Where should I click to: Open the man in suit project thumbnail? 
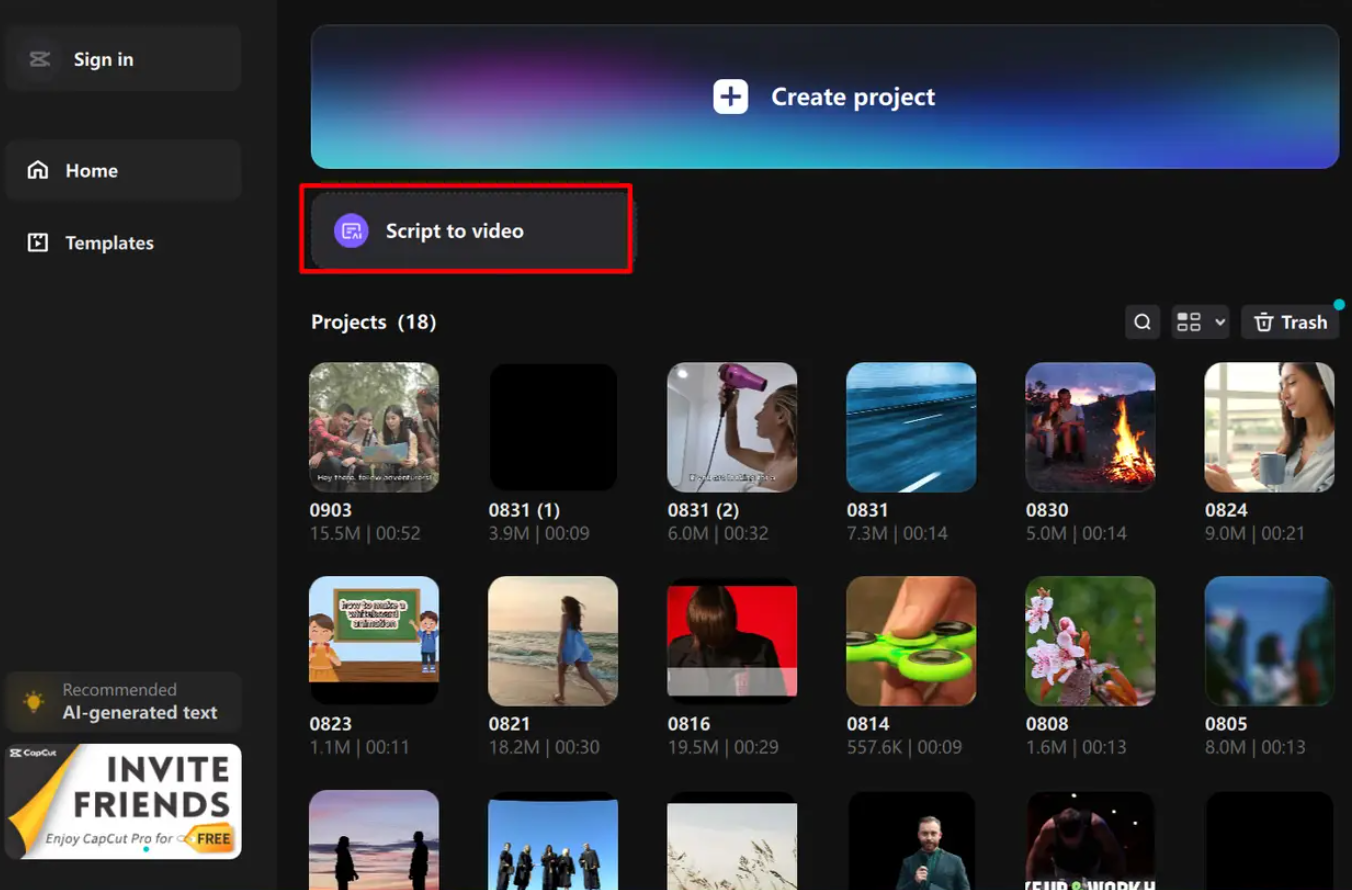(911, 840)
